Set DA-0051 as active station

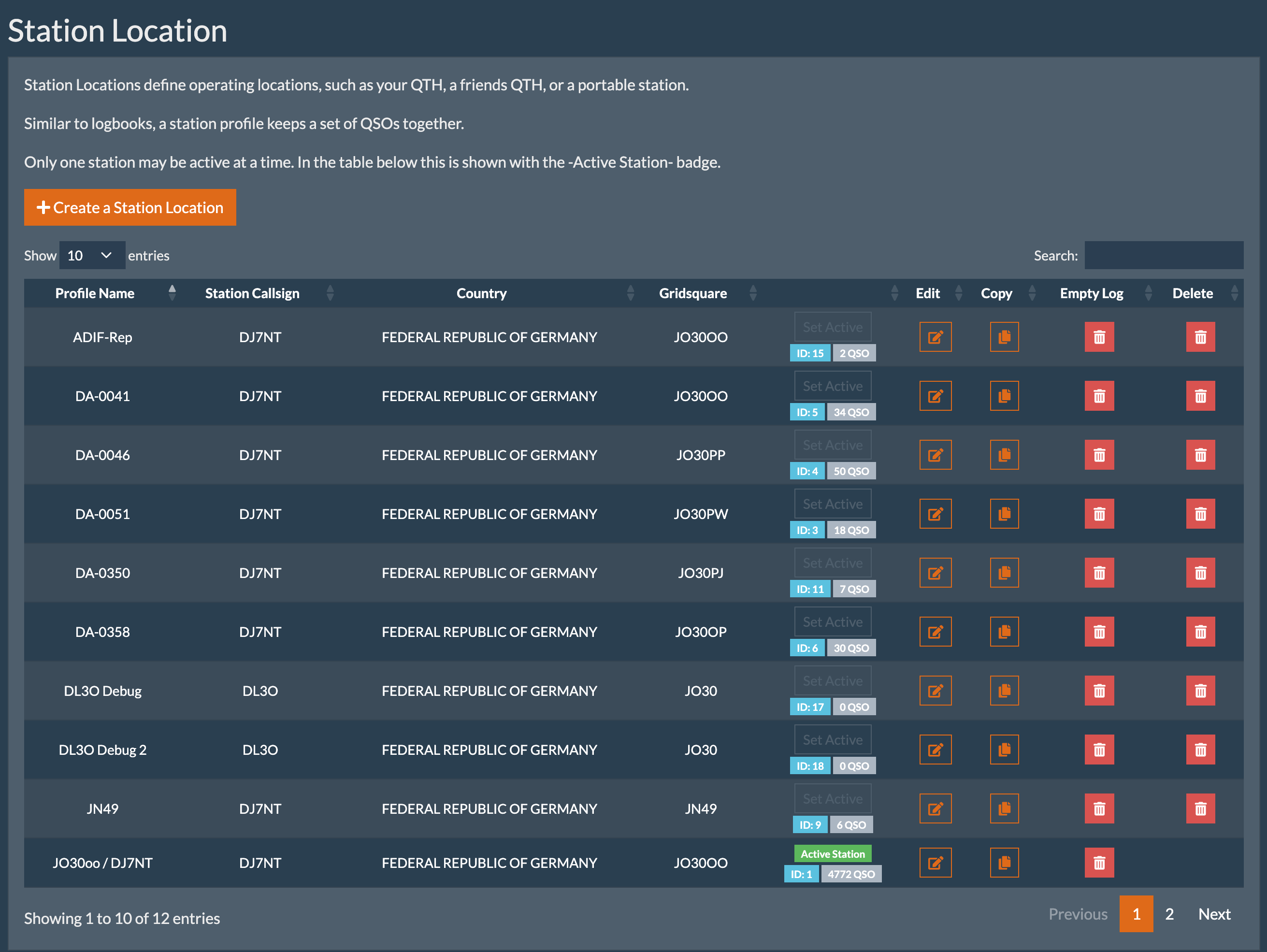tap(832, 504)
